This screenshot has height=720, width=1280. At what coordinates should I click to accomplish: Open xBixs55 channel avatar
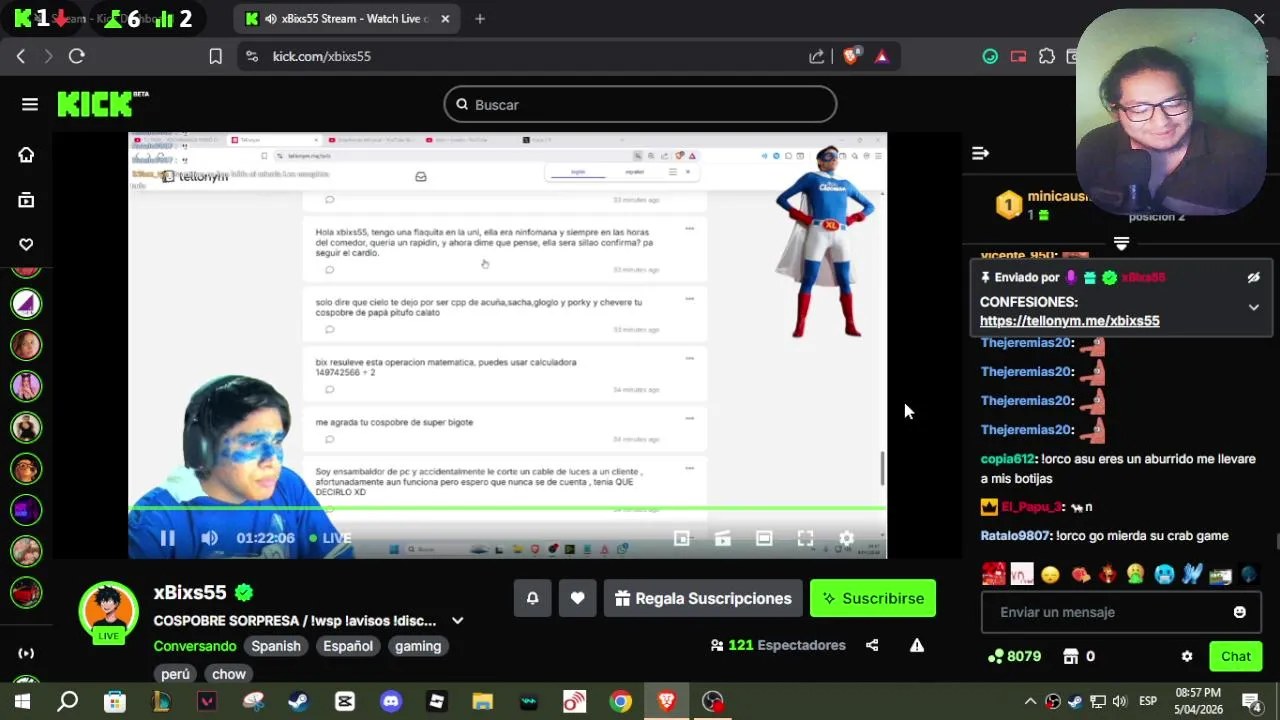coord(108,610)
